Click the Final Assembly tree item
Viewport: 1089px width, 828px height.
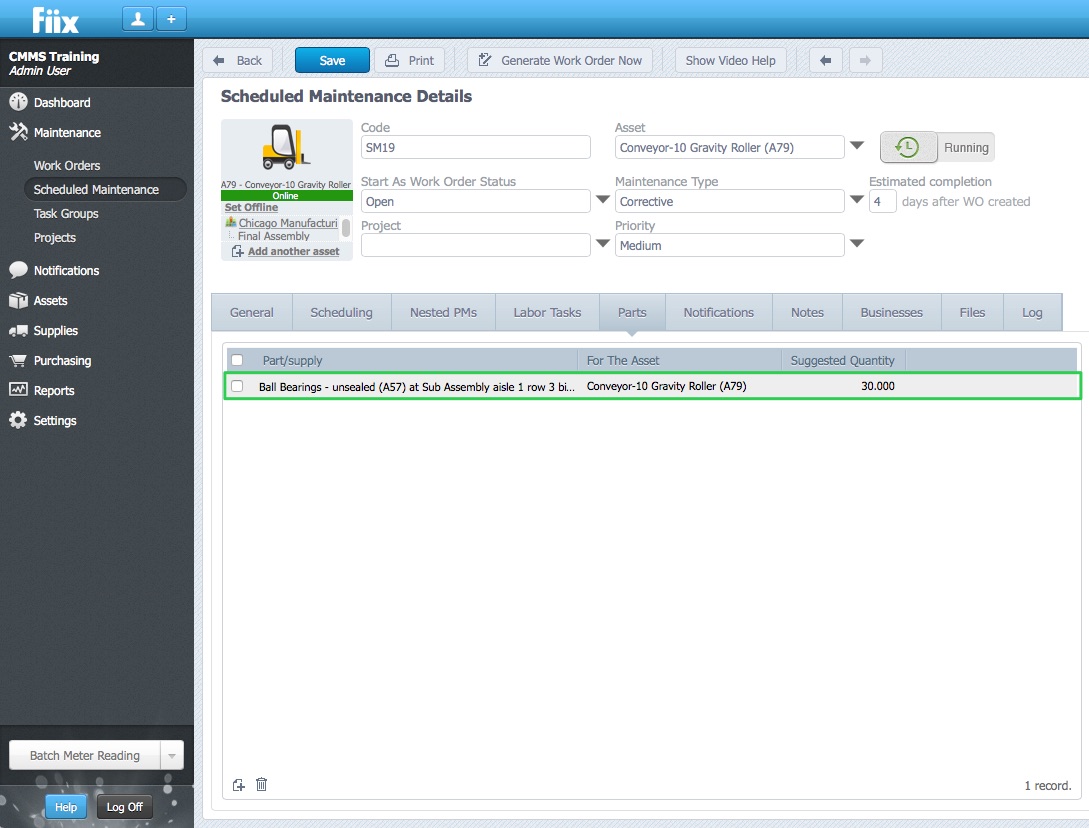pyautogui.click(x=274, y=236)
